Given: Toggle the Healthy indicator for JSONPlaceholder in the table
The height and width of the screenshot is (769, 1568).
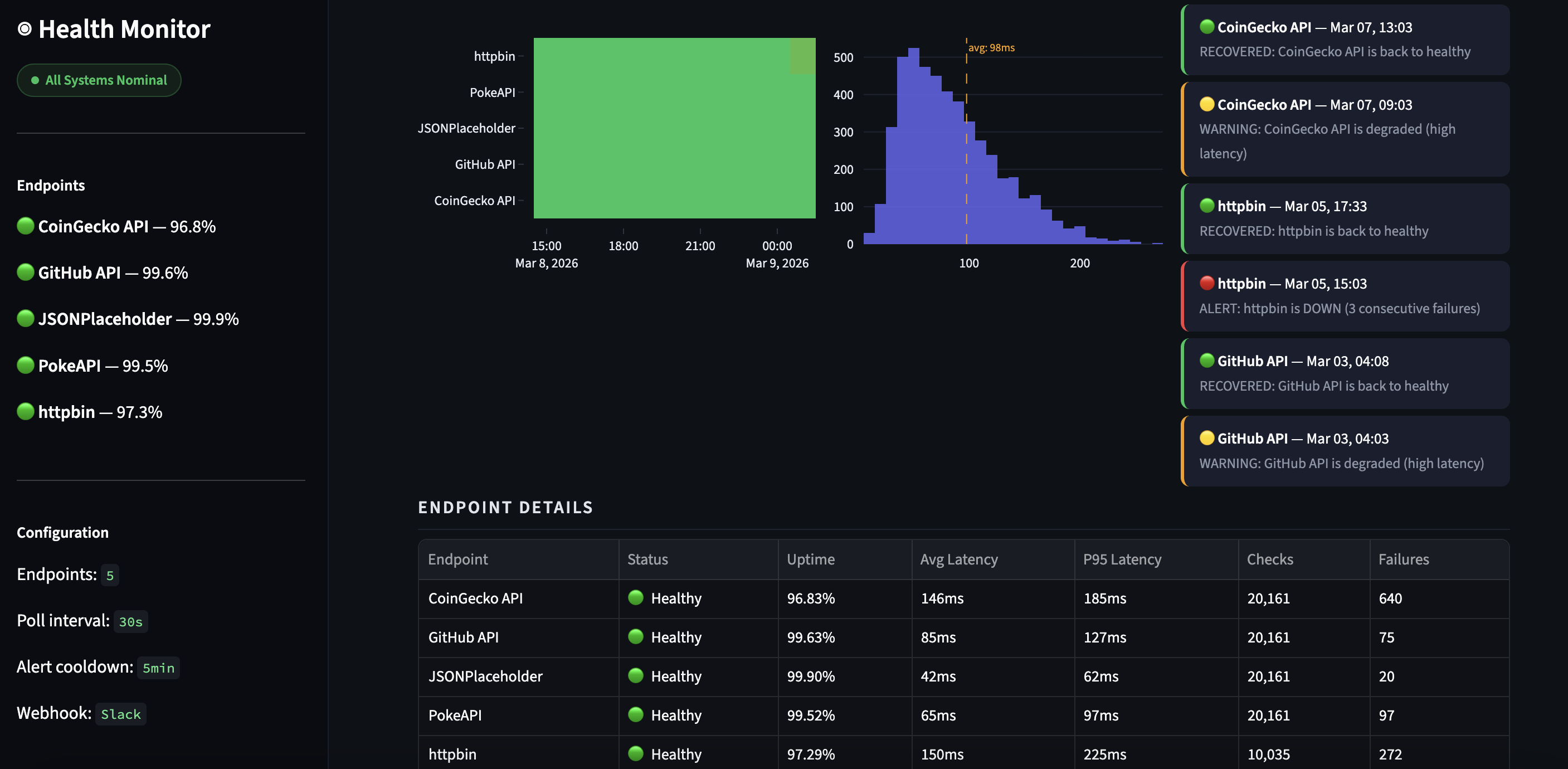Looking at the screenshot, I should [635, 676].
